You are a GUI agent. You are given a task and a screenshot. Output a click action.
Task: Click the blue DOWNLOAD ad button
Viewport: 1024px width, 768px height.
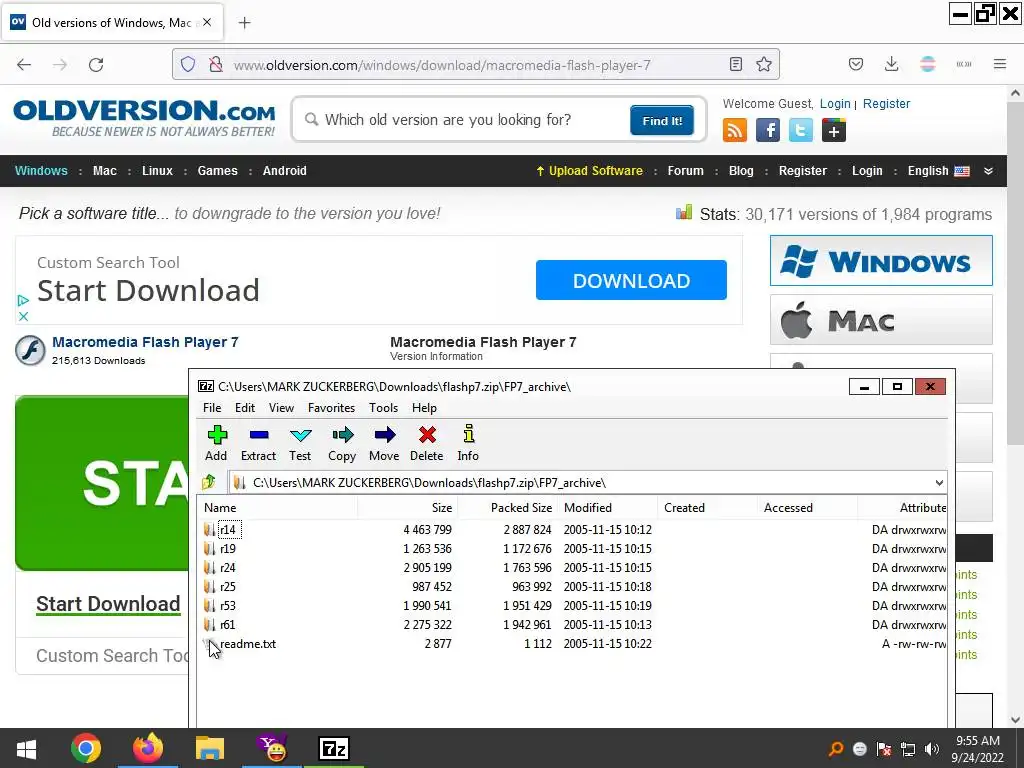[x=631, y=280]
